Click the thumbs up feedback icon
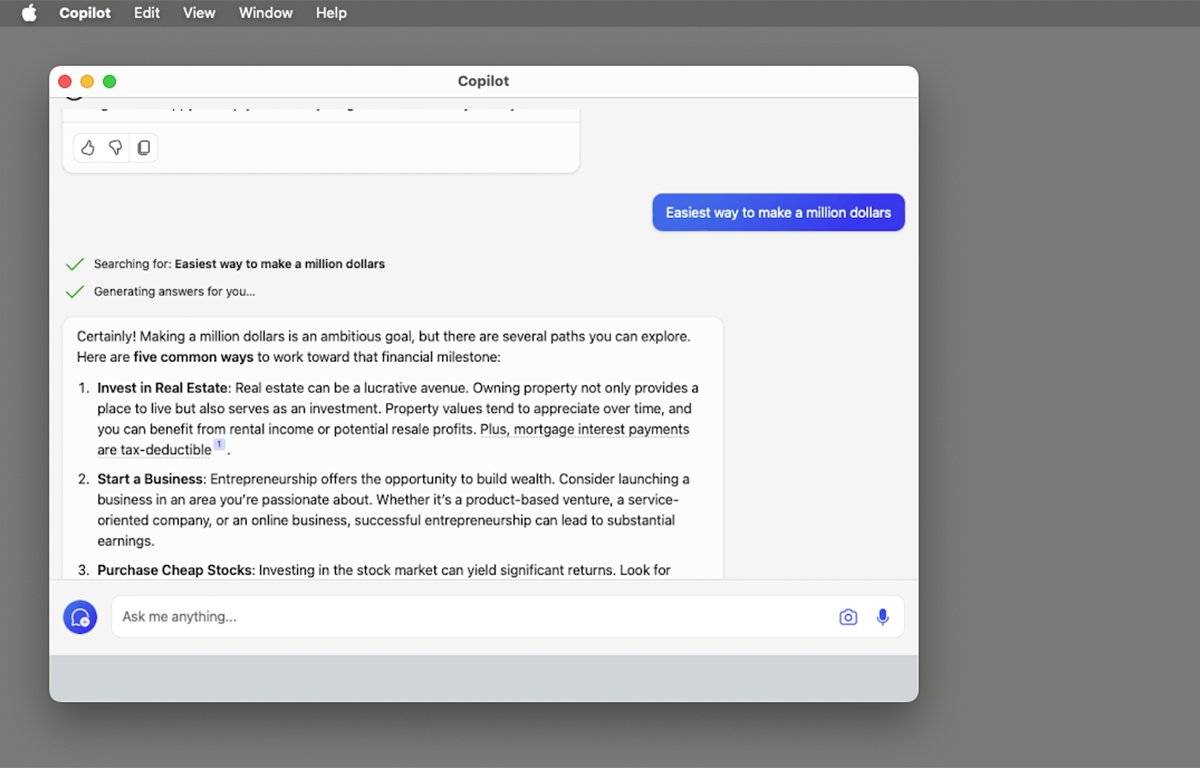 click(x=88, y=148)
